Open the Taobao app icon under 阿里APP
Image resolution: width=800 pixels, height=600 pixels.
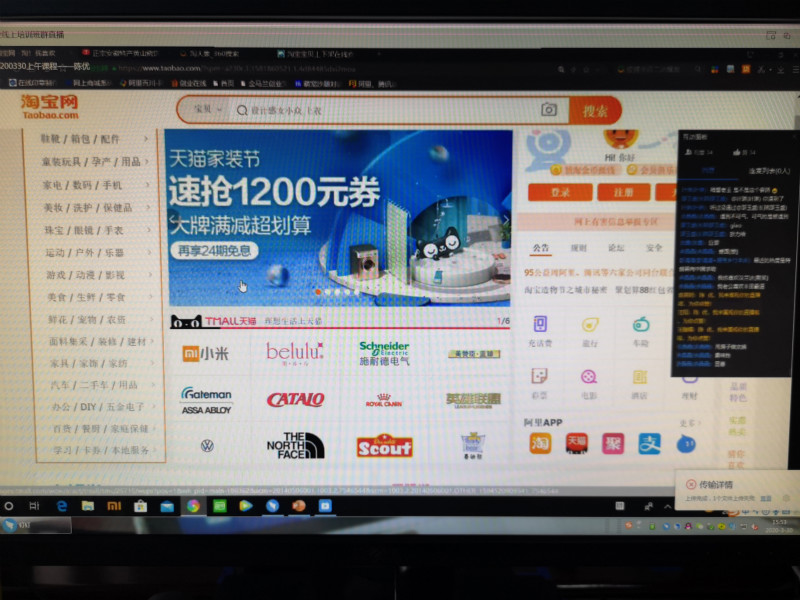540,443
